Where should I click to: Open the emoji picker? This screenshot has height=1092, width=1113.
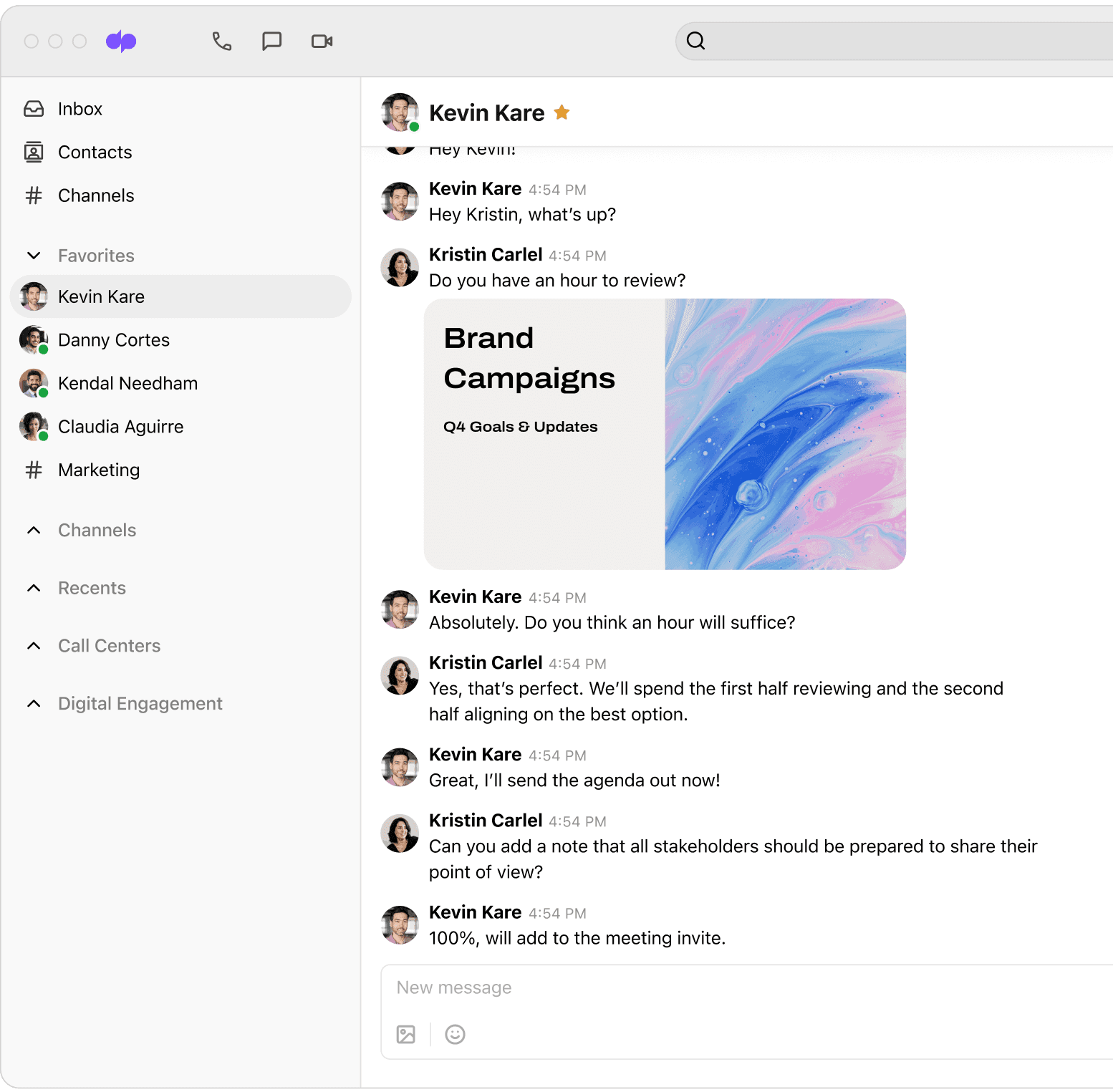tap(455, 1034)
